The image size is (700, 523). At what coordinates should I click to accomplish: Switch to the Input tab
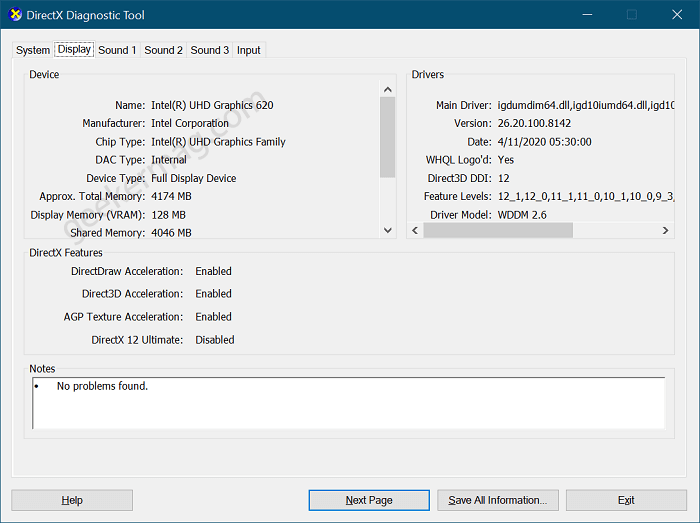249,50
